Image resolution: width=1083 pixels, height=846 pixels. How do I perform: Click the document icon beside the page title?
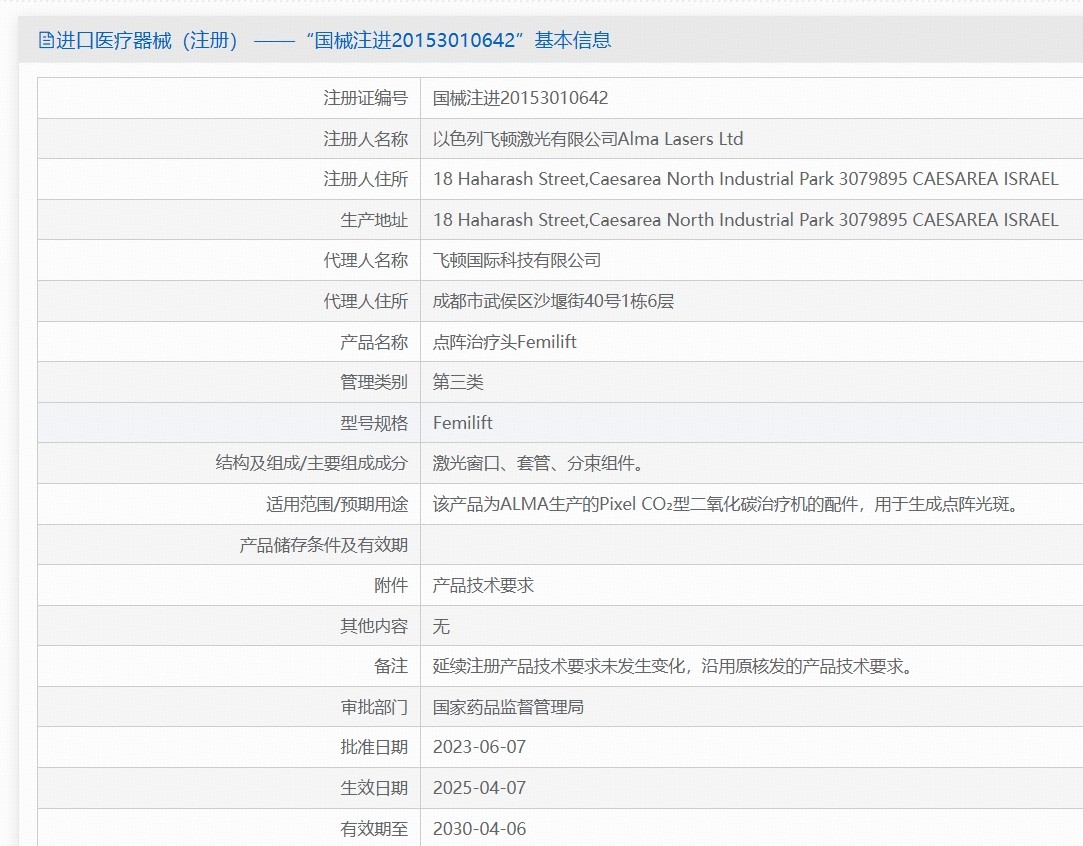pyautogui.click(x=46, y=40)
